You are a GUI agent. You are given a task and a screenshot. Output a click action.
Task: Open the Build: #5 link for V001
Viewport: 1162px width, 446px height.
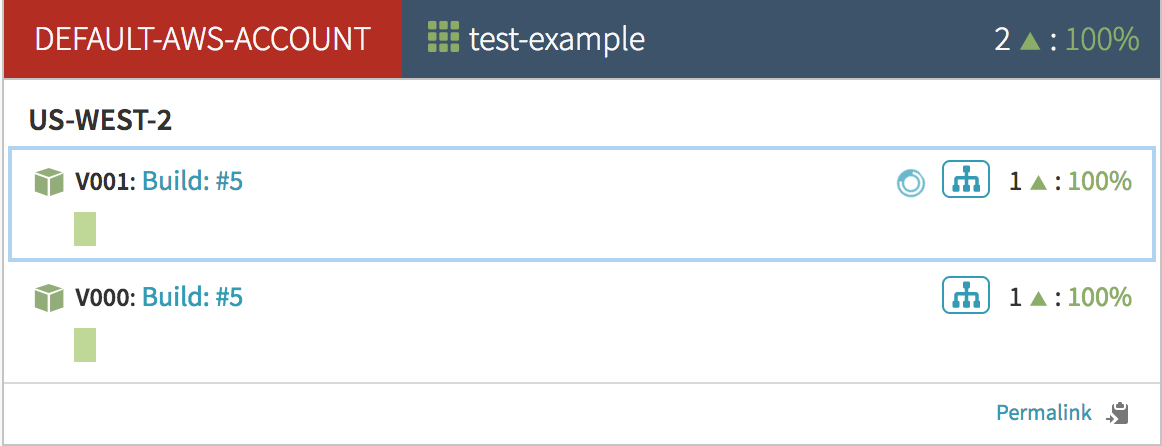pyautogui.click(x=193, y=182)
